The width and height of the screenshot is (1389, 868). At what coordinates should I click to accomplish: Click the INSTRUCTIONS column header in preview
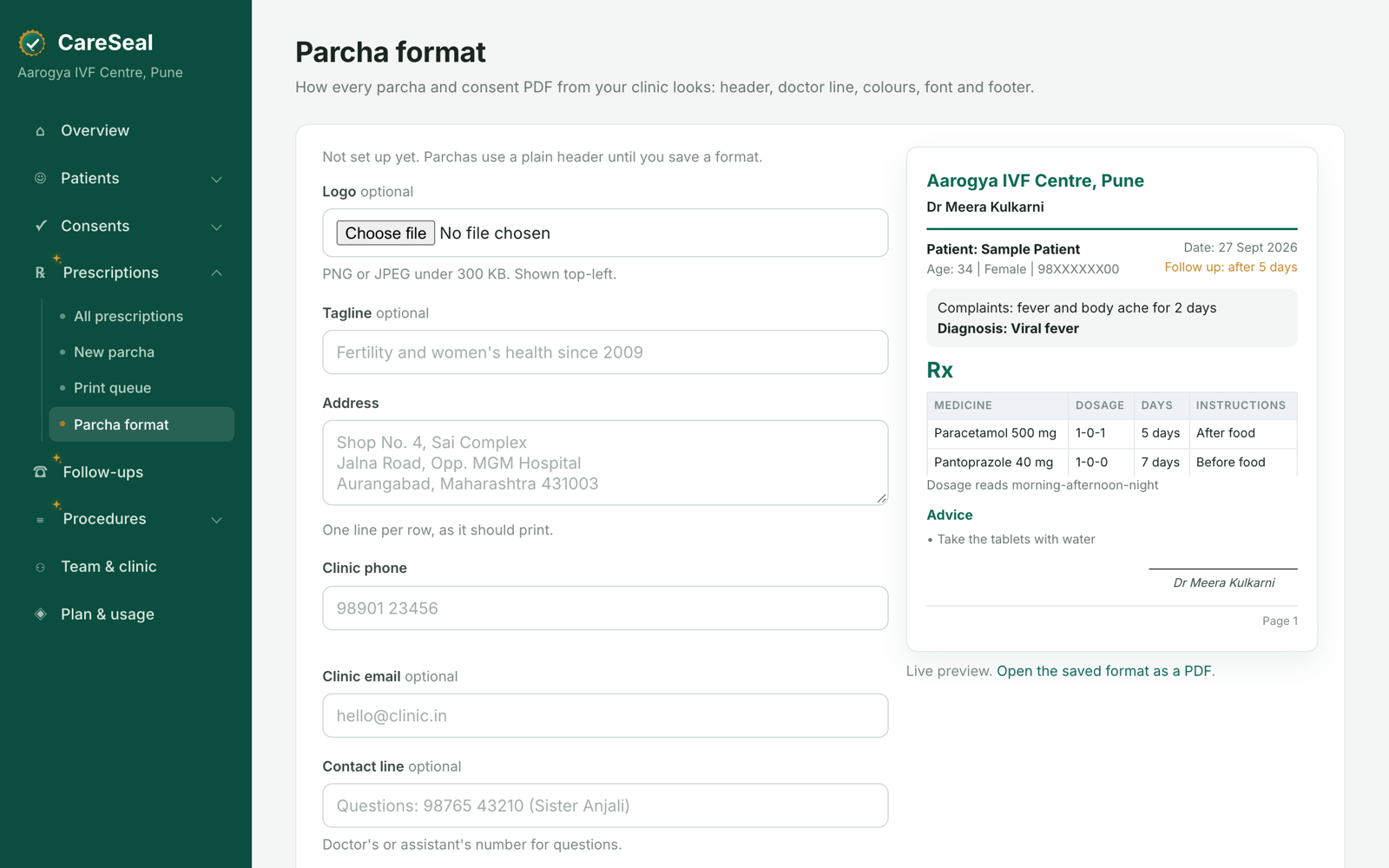(1241, 405)
